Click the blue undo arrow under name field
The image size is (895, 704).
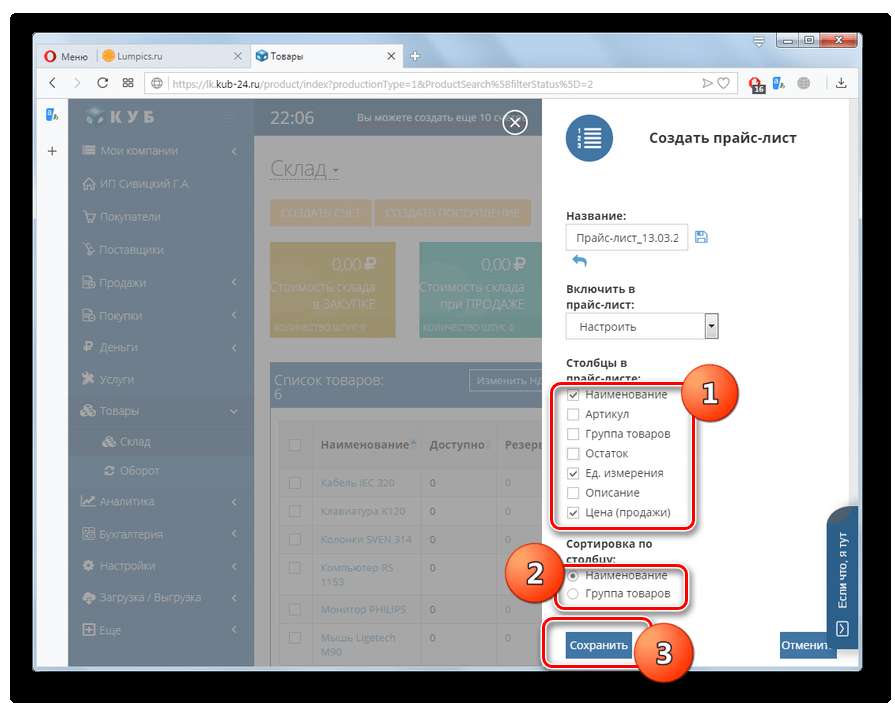point(579,260)
